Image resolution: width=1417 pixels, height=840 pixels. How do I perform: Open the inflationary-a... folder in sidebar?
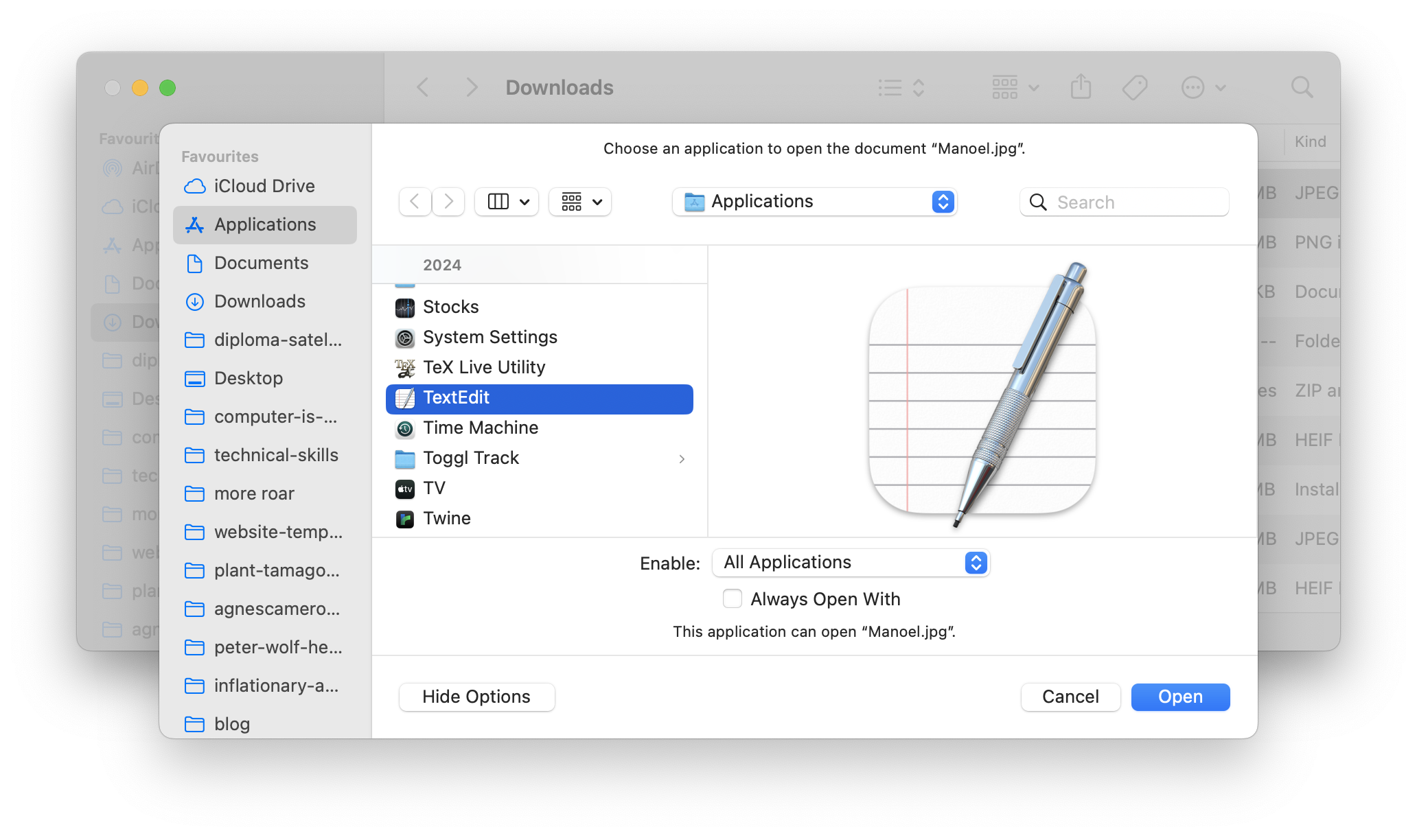pos(265,686)
